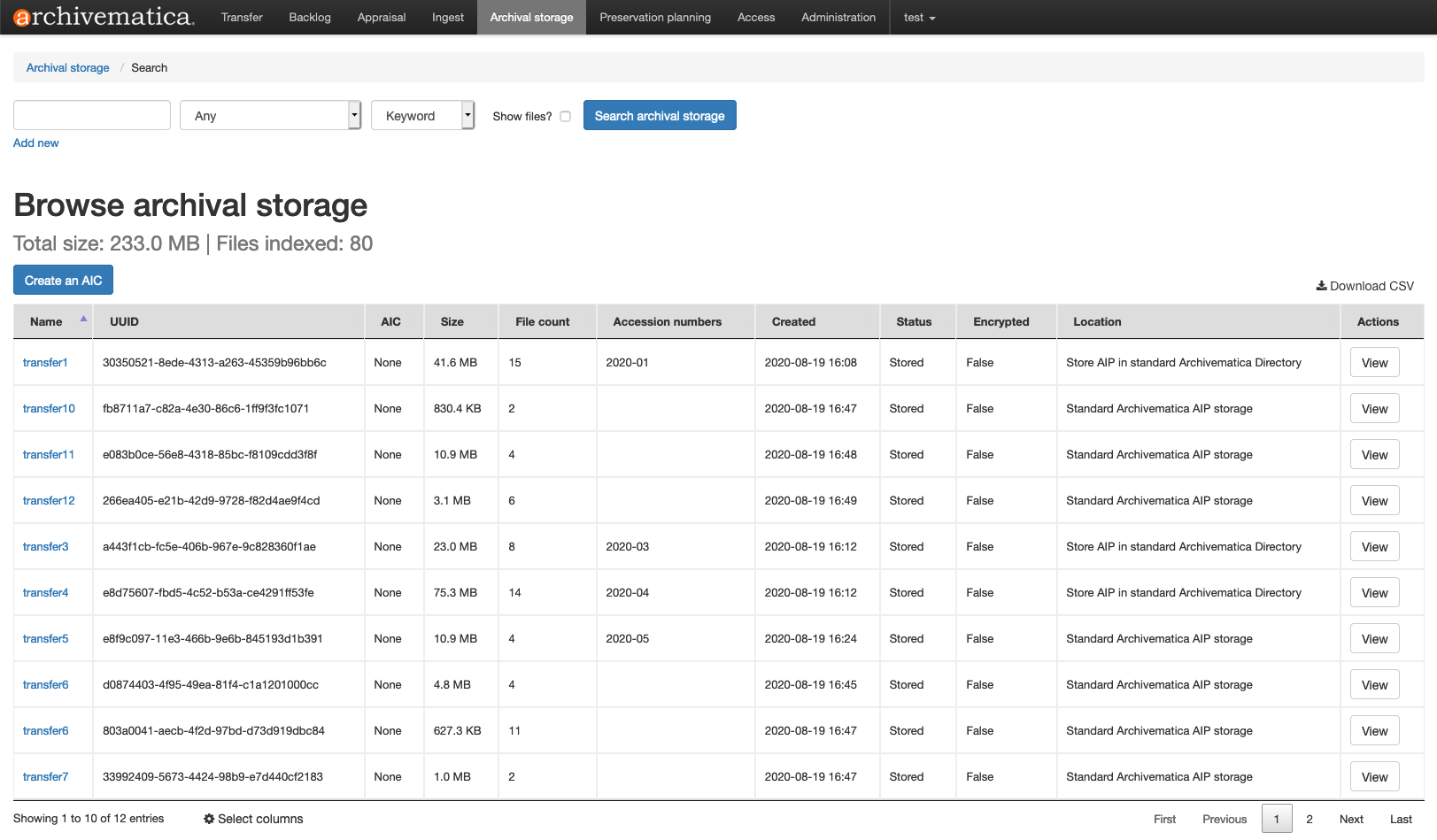Image resolution: width=1437 pixels, height=840 pixels.
Task: Open the Preservation planning section
Action: tap(655, 17)
